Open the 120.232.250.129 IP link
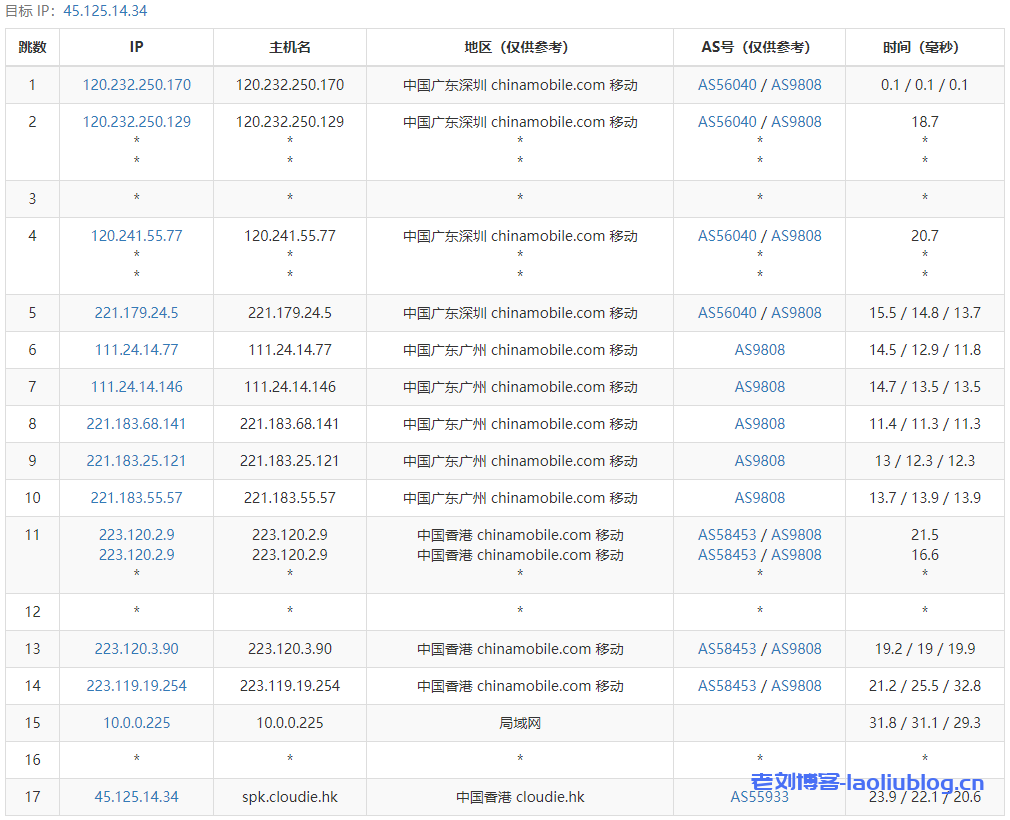This screenshot has height=820, width=1010. [136, 122]
